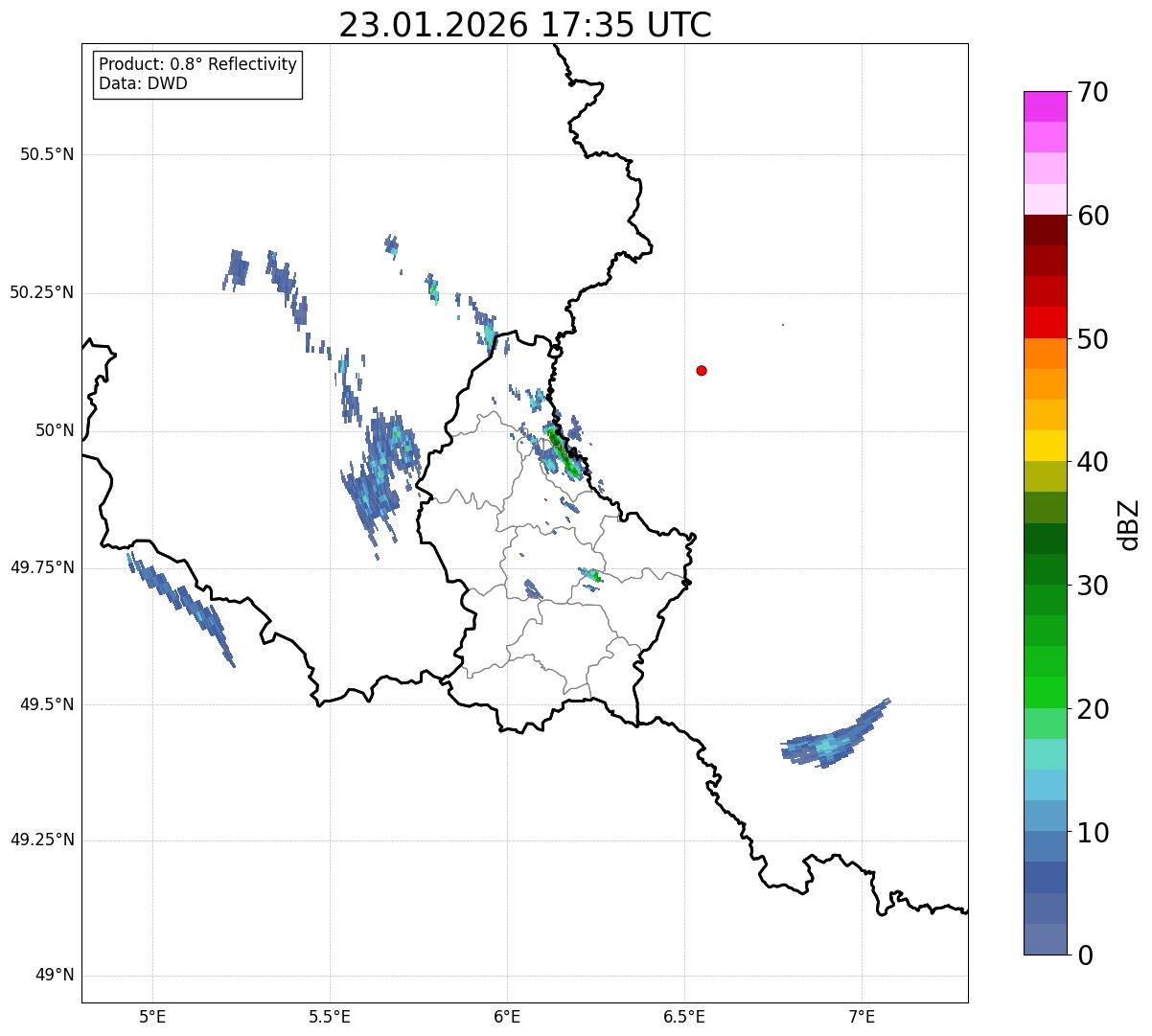Click the colorbar tick label 40
Viewport: 1152px width, 1036px height.
pos(1094,462)
